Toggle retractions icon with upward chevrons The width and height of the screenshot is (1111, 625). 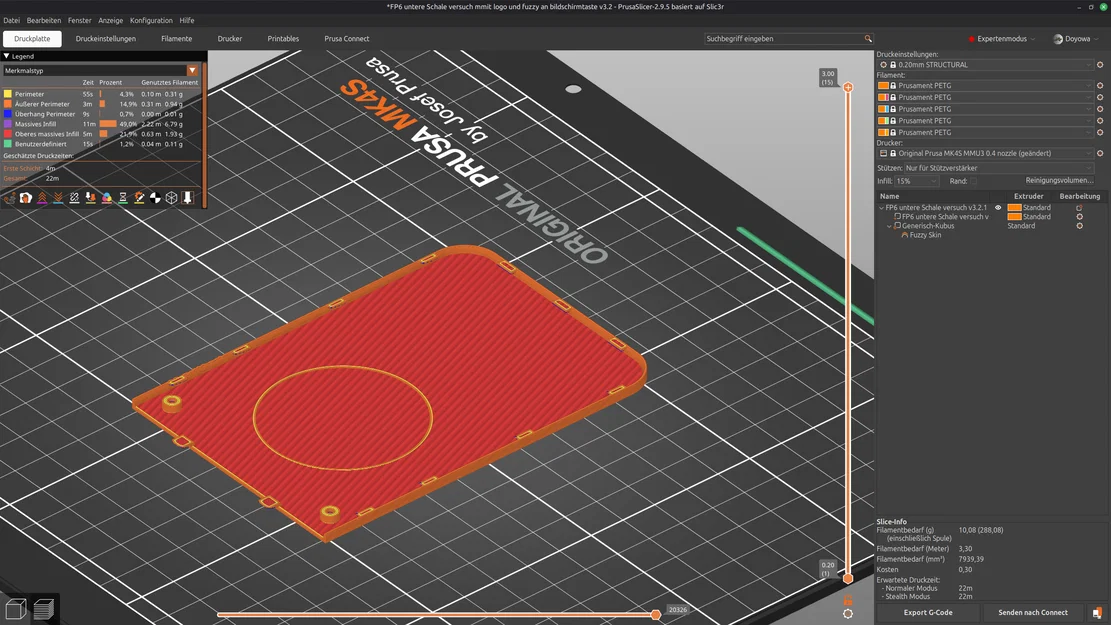point(43,198)
